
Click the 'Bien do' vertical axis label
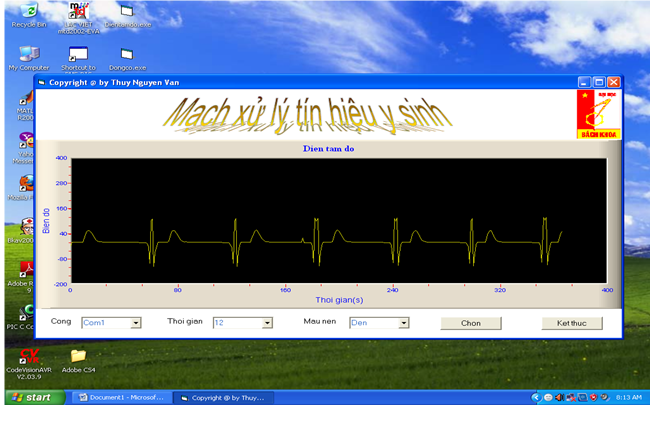coord(46,220)
